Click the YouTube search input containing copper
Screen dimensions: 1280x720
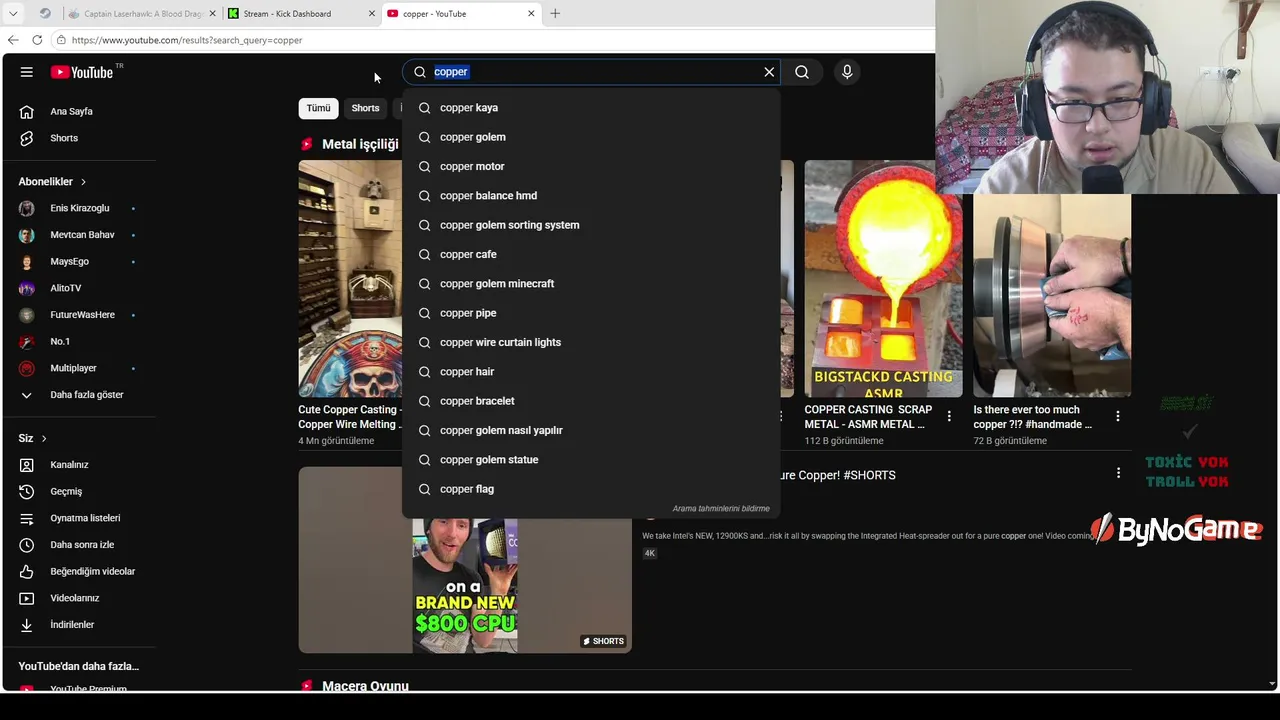pos(590,72)
